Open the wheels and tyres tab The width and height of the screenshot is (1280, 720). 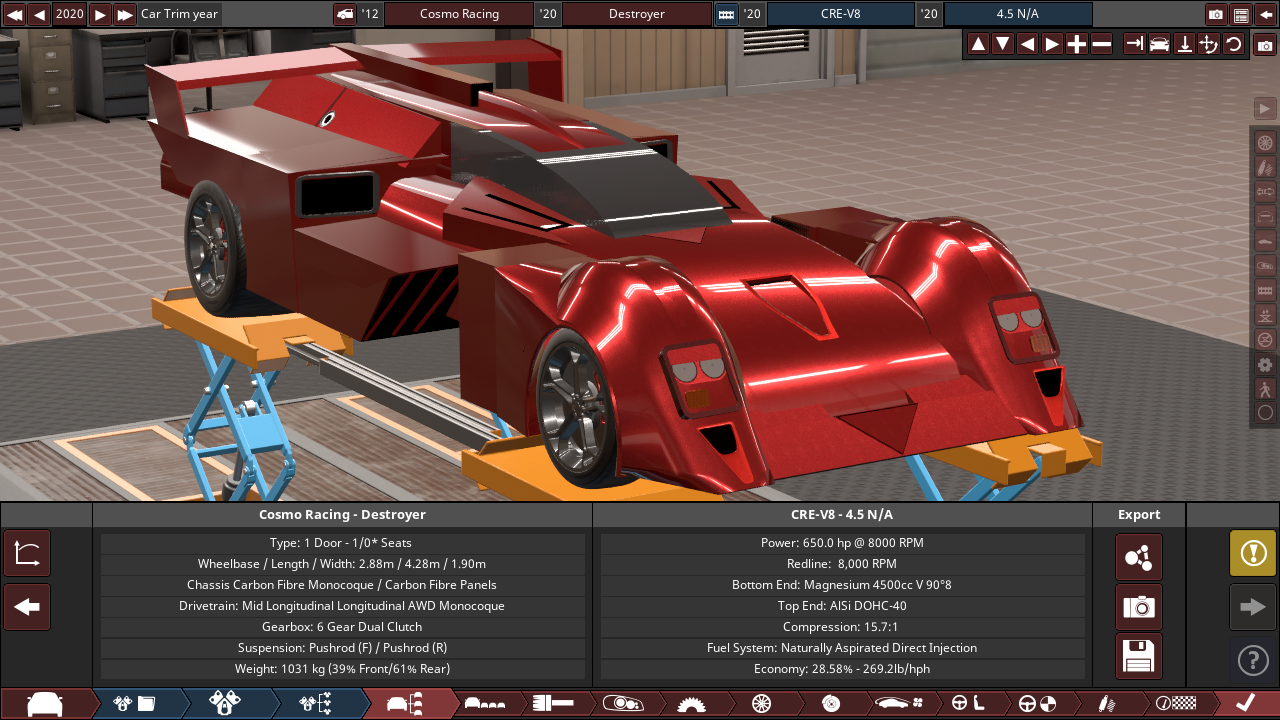[x=761, y=704]
